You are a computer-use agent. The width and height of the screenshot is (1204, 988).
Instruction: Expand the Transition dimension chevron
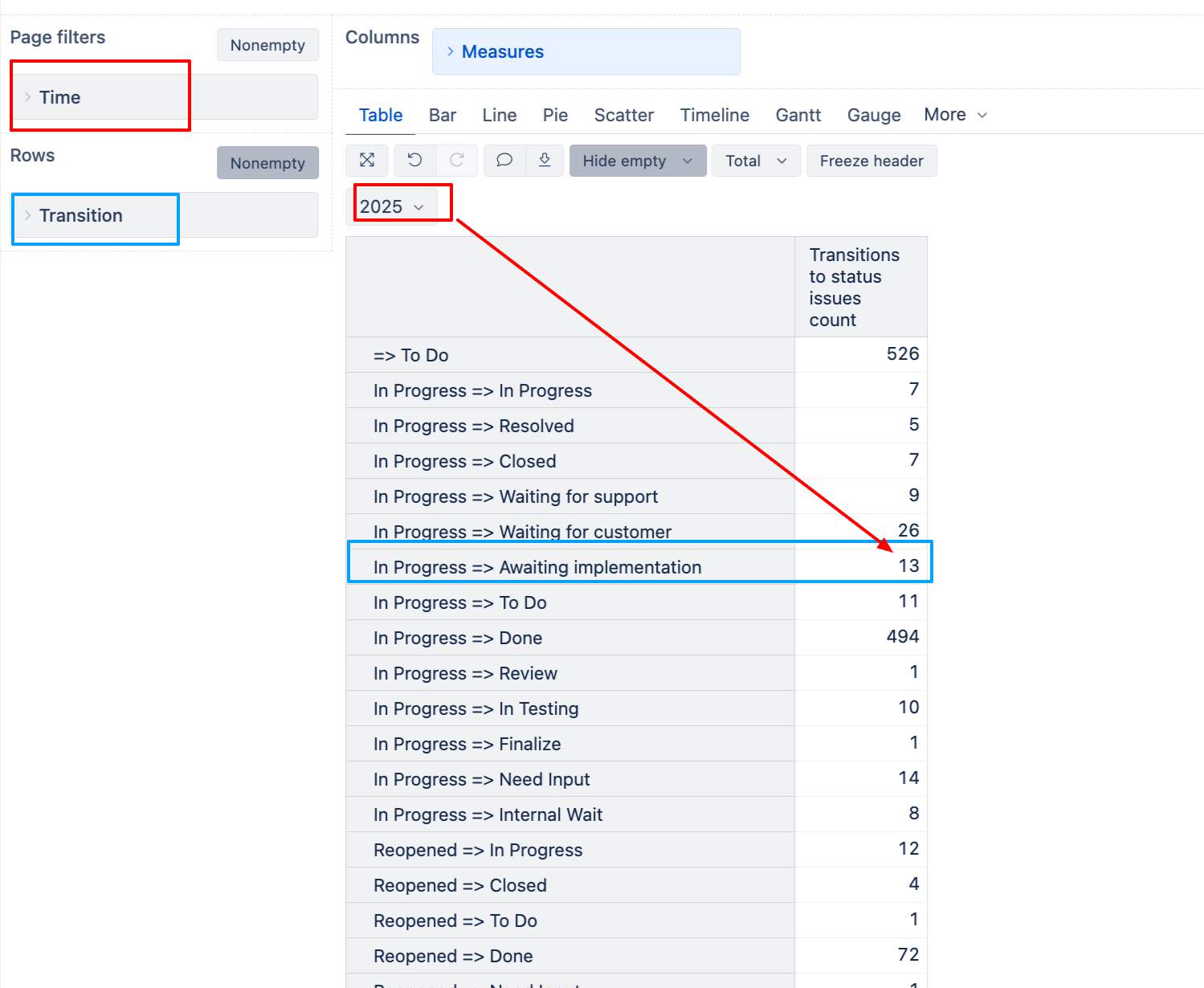pos(27,215)
